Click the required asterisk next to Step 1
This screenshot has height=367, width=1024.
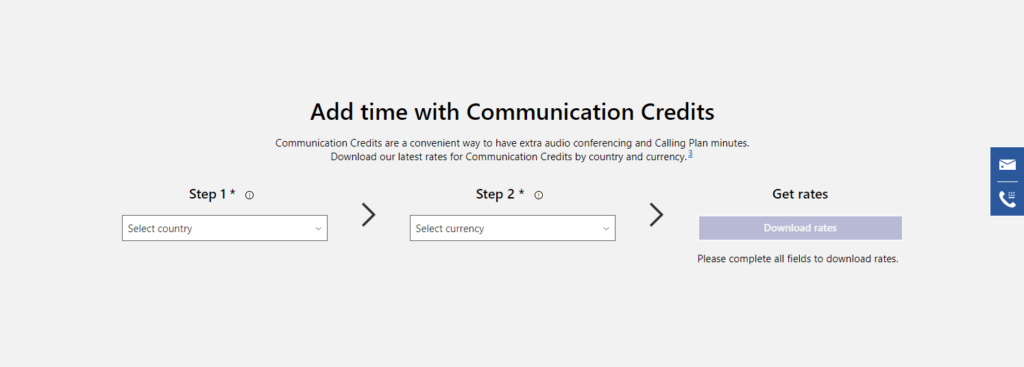[x=233, y=193]
